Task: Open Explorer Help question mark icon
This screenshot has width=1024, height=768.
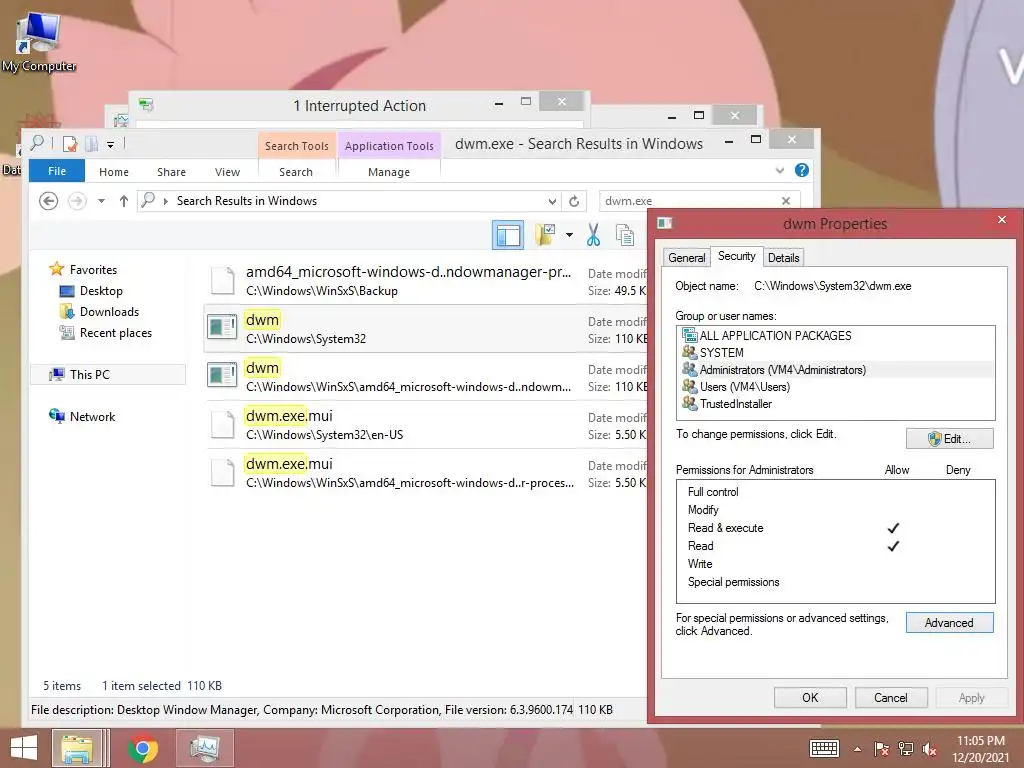Action: coord(802,170)
